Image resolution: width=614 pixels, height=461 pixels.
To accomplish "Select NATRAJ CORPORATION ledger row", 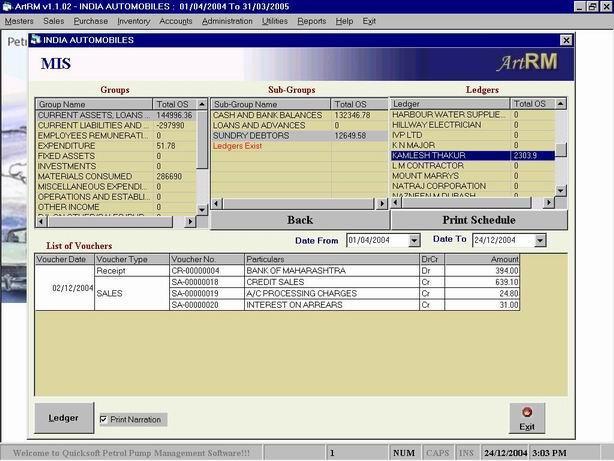I will pos(473,186).
